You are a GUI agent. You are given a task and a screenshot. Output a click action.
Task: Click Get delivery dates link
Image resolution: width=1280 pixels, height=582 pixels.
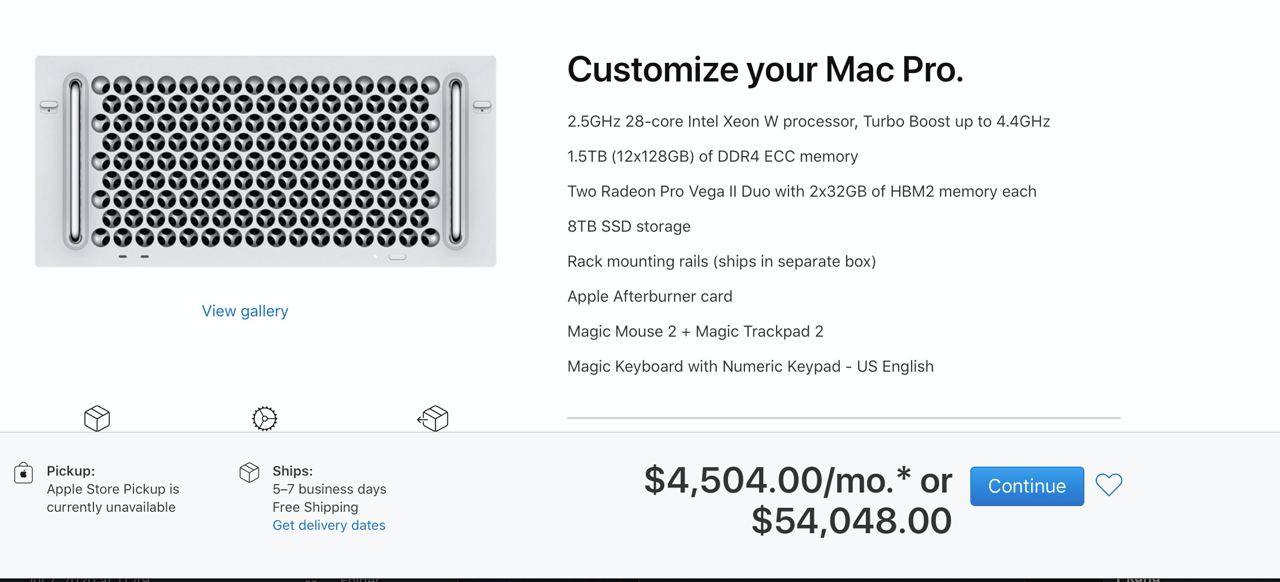point(329,525)
